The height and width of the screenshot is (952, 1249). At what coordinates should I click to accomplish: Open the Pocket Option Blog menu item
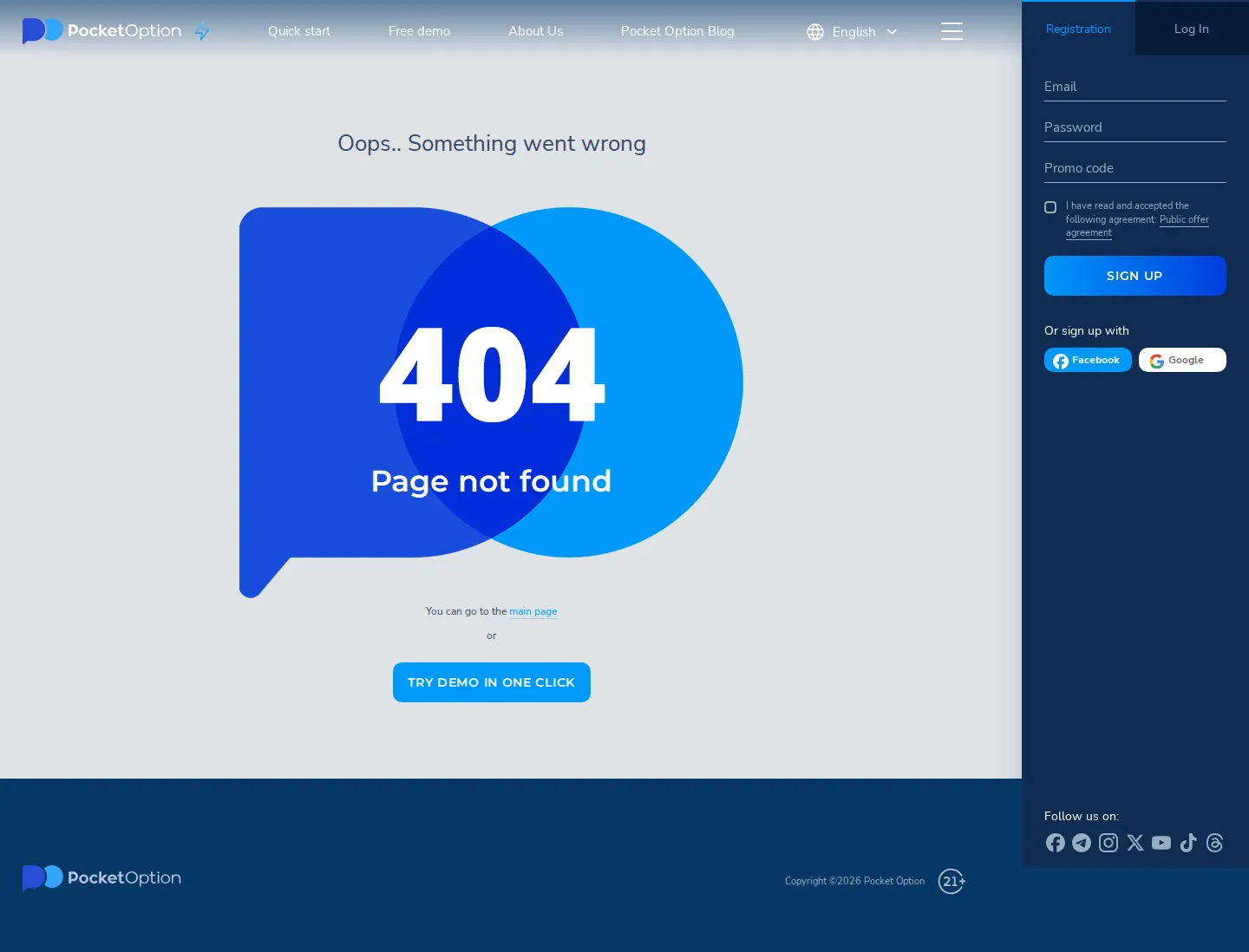(677, 31)
